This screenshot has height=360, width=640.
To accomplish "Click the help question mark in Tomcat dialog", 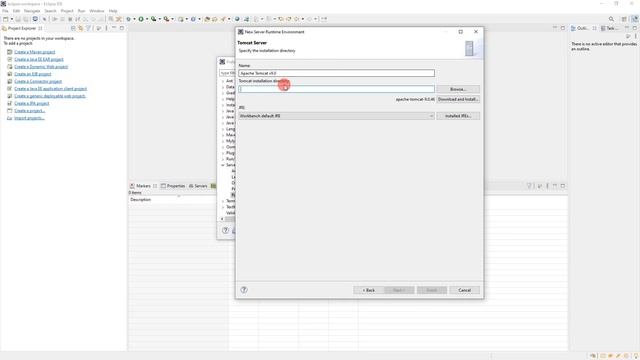I will 244,290.
